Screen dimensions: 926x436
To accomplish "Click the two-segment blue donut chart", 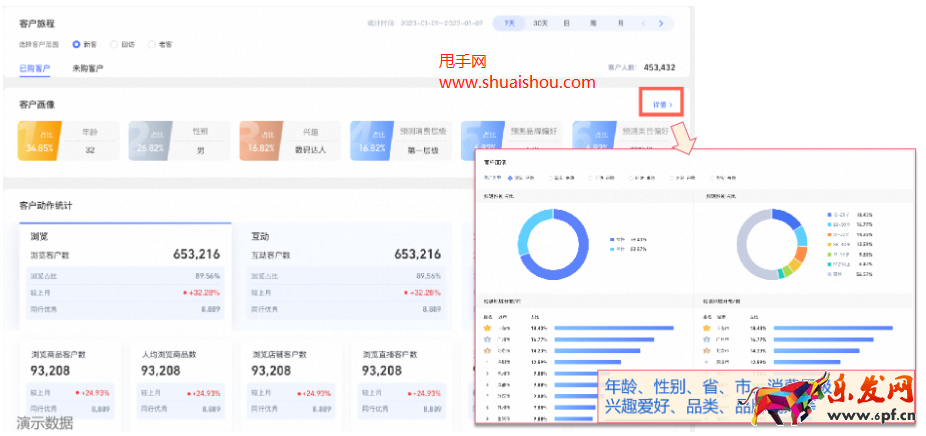I will point(553,244).
